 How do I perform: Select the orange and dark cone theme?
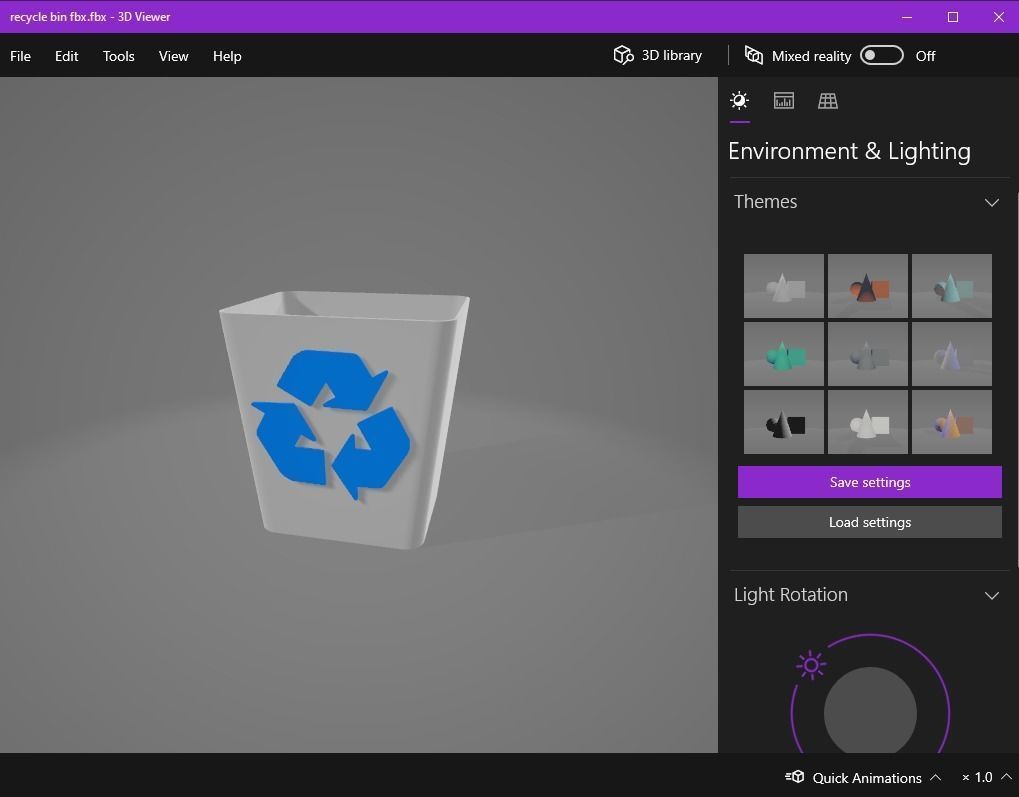pyautogui.click(x=868, y=286)
